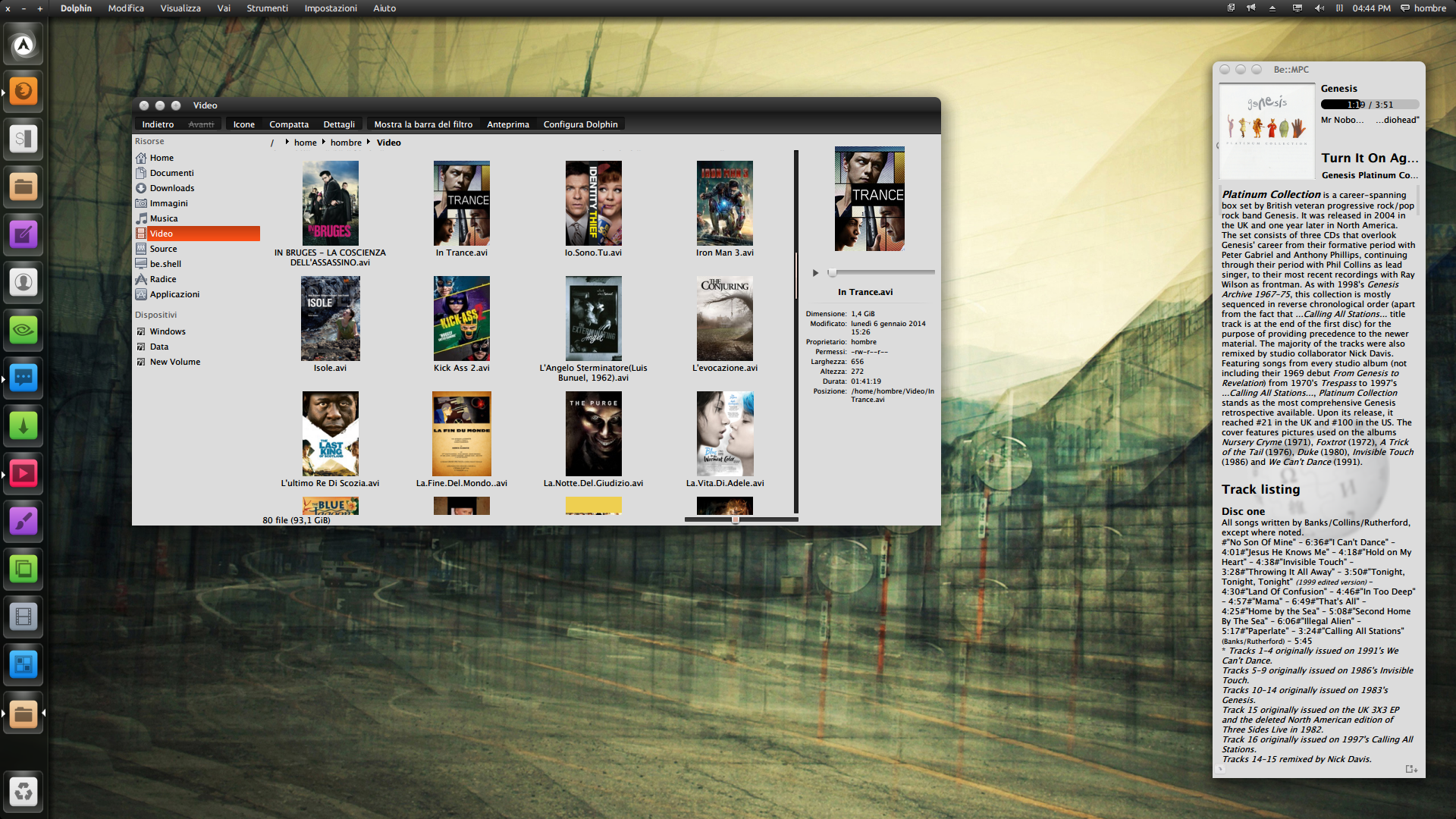Seek the Be::MPC track progress bar
The width and height of the screenshot is (1456, 819).
pyautogui.click(x=1370, y=105)
